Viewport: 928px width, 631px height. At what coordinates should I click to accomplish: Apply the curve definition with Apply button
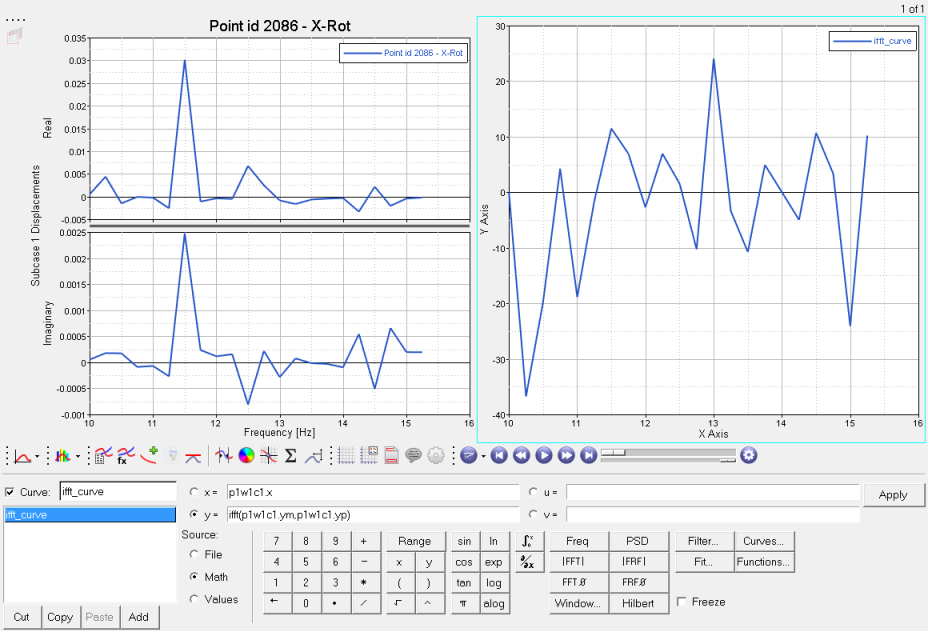893,494
